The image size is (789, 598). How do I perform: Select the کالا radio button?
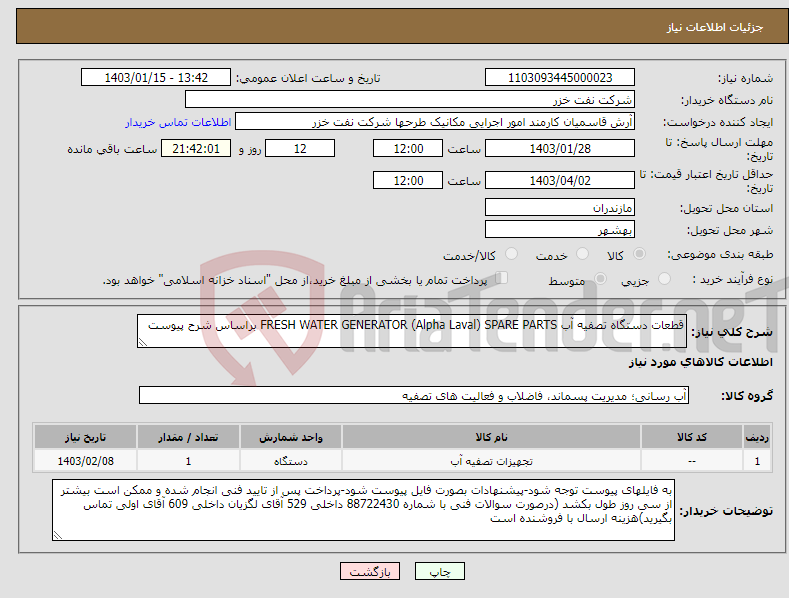coord(639,254)
